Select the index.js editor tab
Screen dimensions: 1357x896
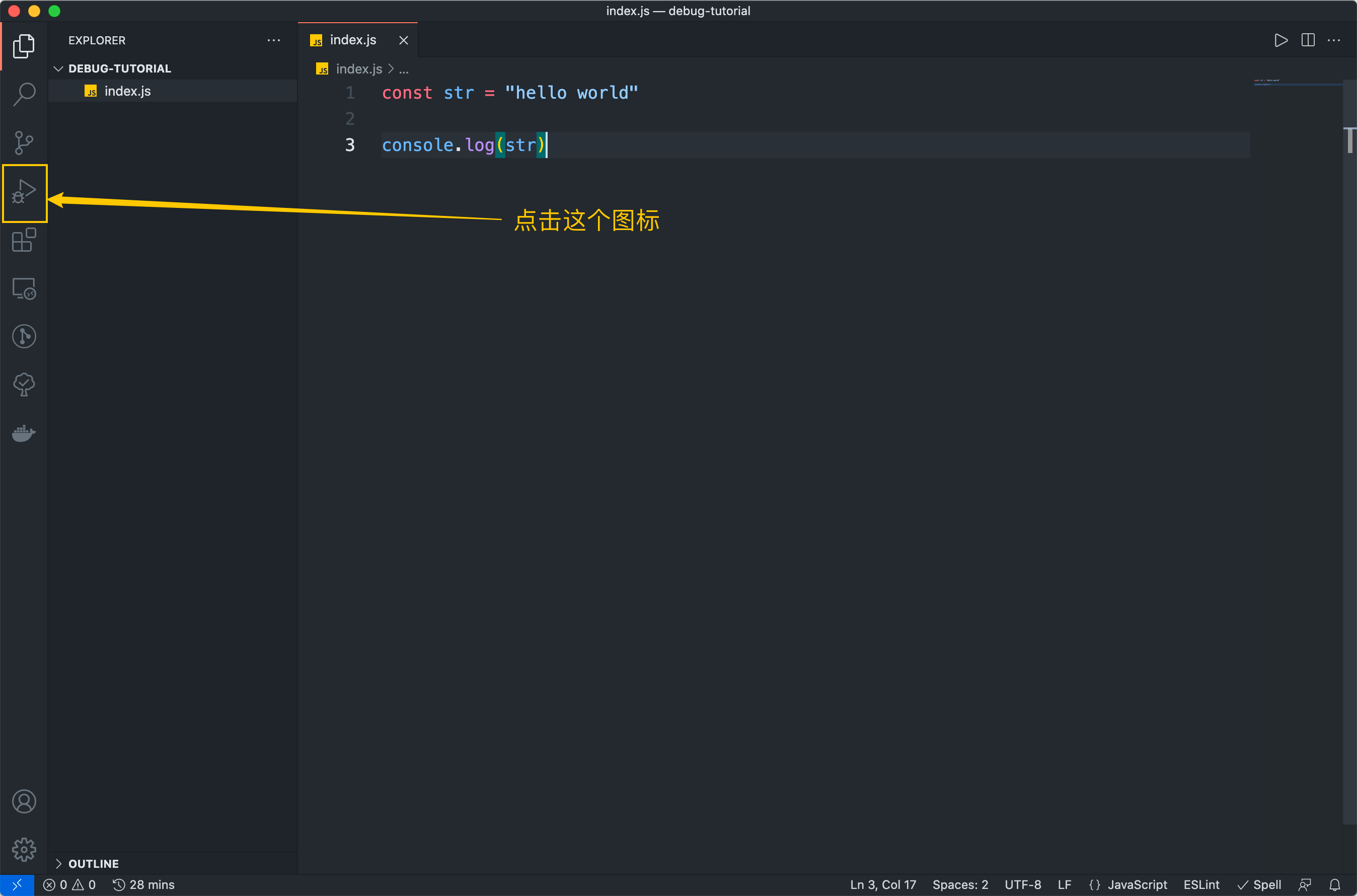[352, 41]
